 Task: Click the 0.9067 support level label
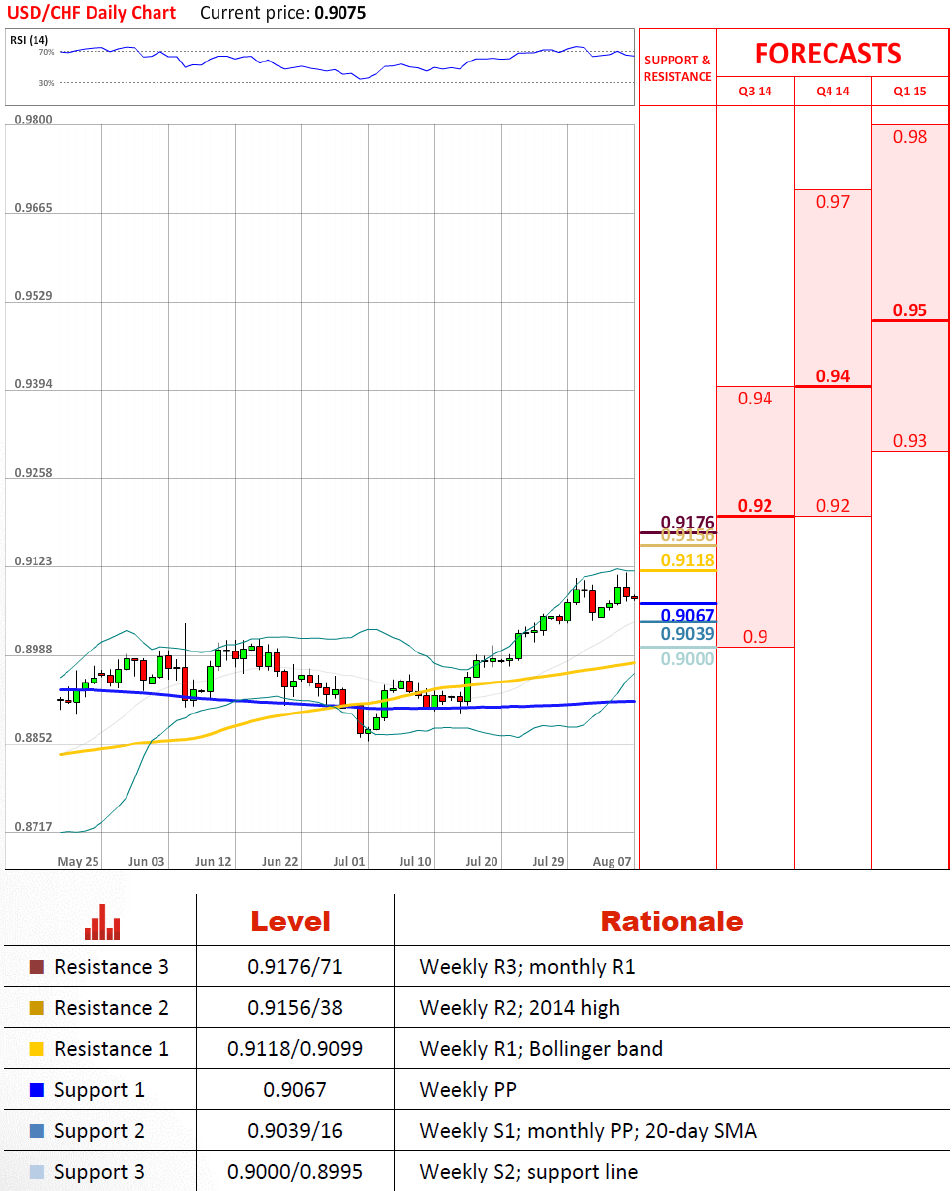[688, 615]
